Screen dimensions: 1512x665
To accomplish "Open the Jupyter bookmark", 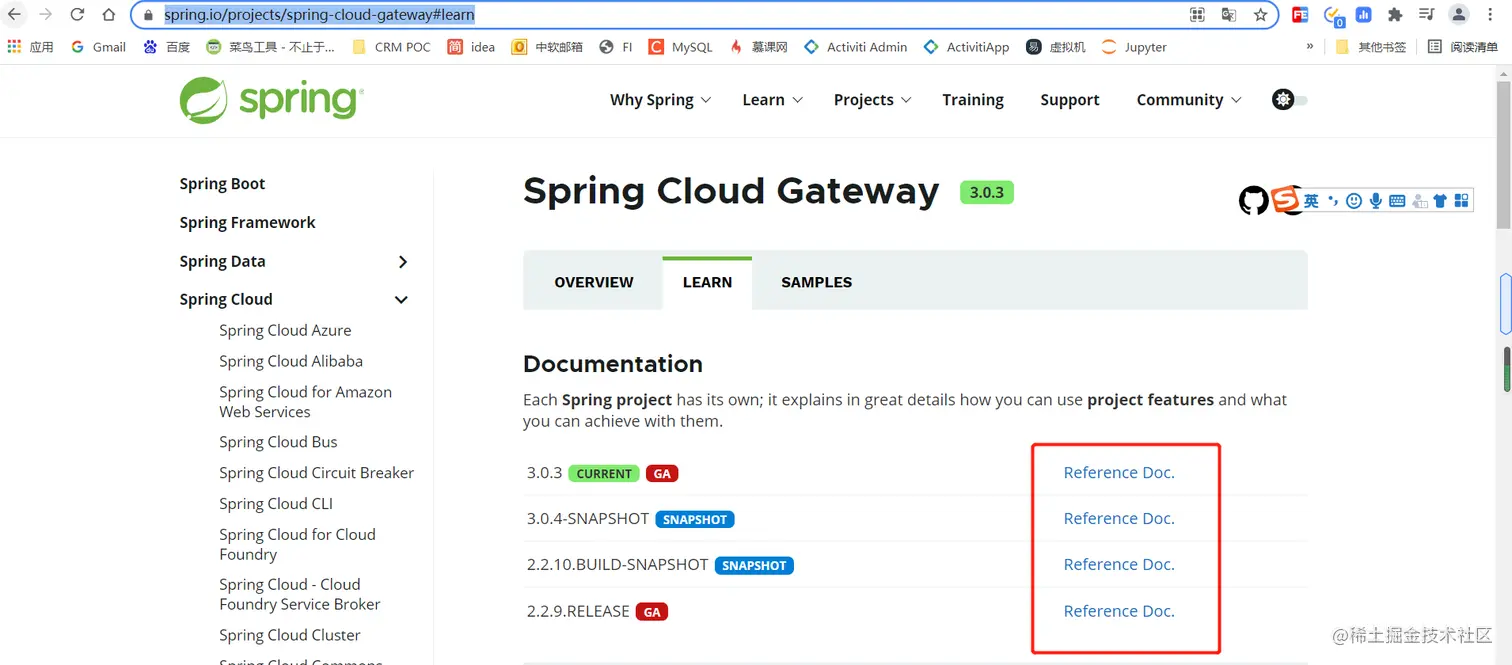I will click(x=1134, y=47).
